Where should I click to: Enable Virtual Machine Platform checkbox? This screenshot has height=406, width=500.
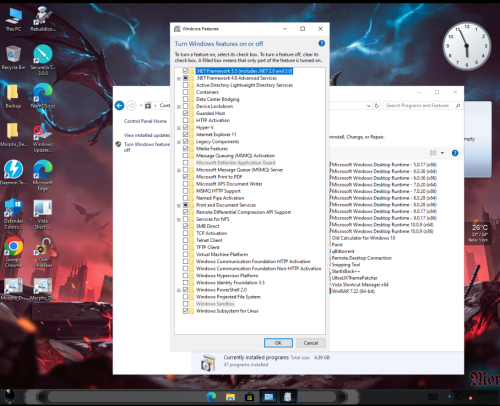click(x=185, y=254)
